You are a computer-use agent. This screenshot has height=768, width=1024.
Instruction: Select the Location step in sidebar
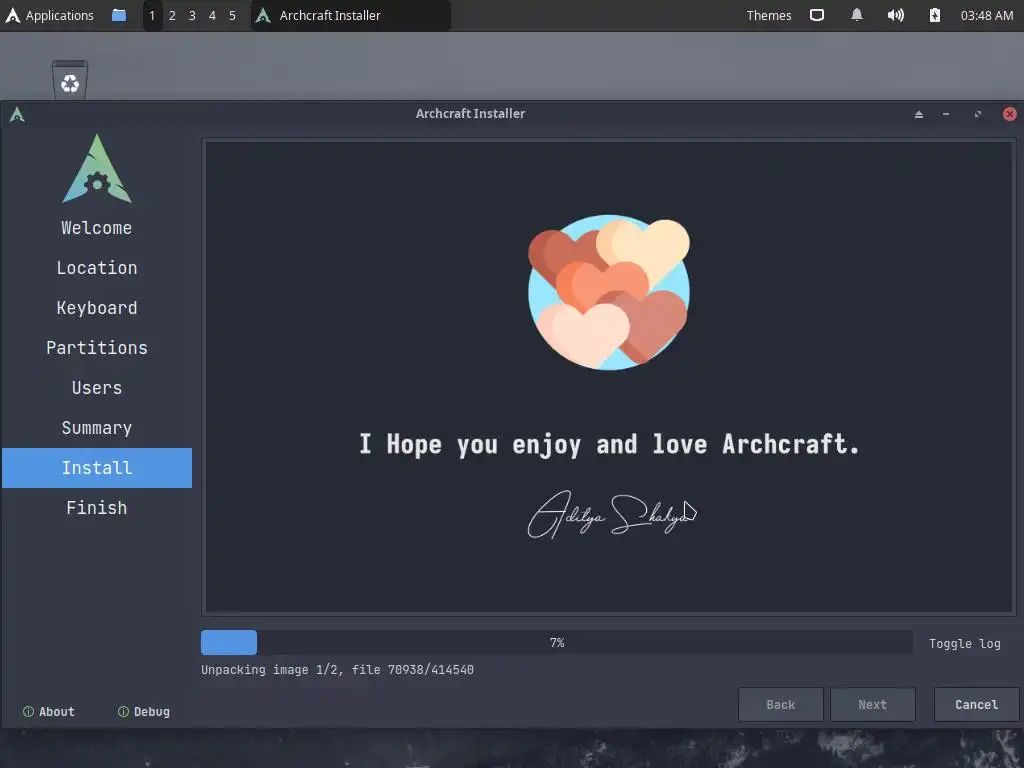pos(97,268)
